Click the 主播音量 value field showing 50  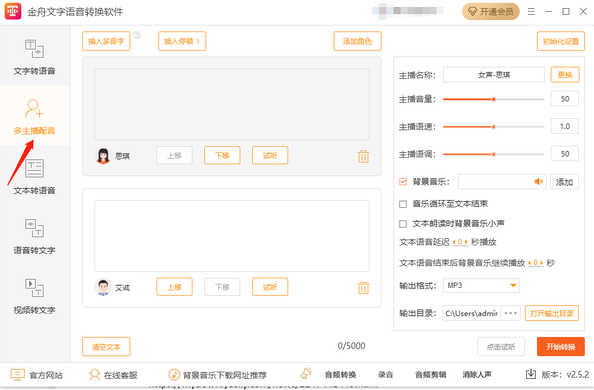[x=565, y=99]
